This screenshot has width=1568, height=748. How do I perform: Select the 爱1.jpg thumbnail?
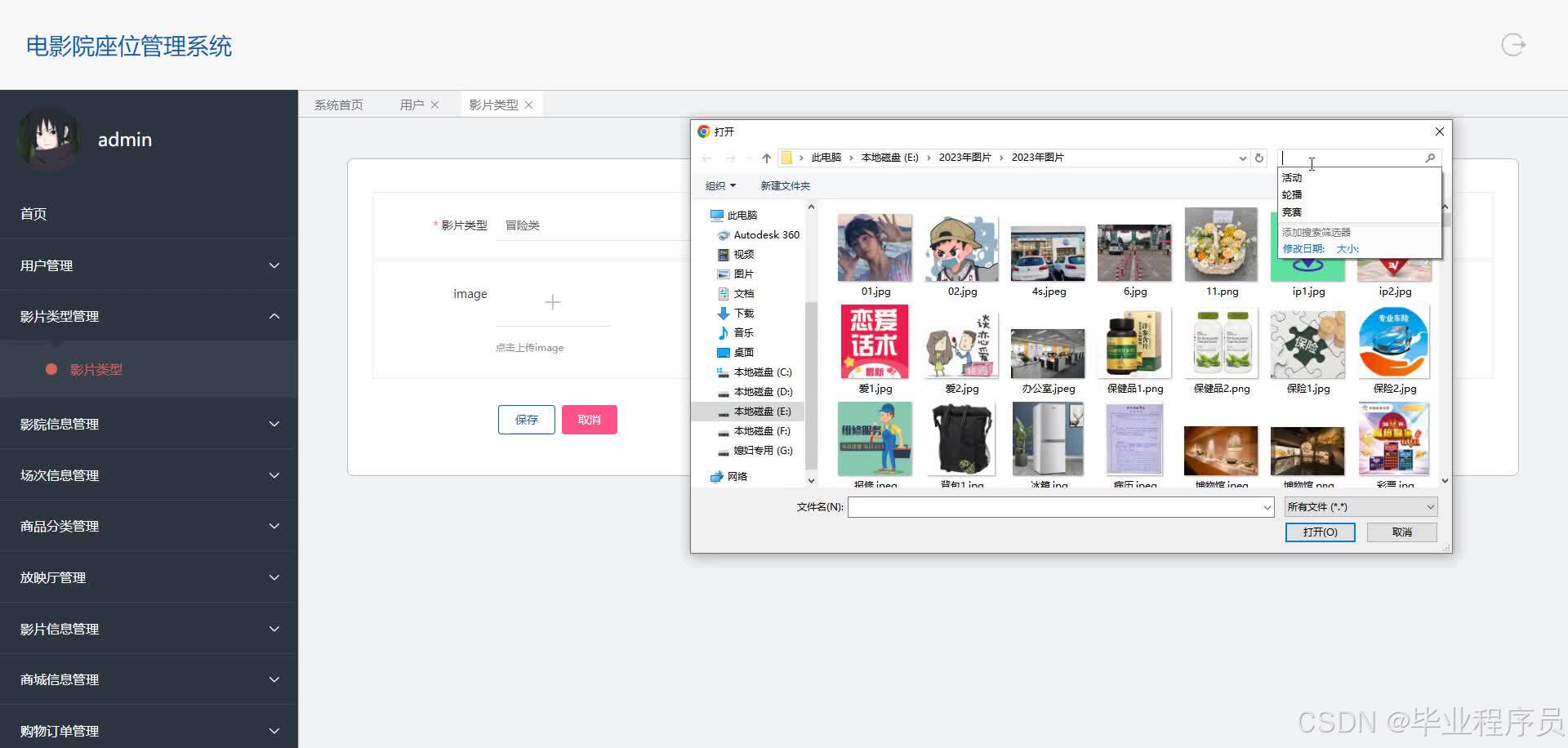pos(875,341)
